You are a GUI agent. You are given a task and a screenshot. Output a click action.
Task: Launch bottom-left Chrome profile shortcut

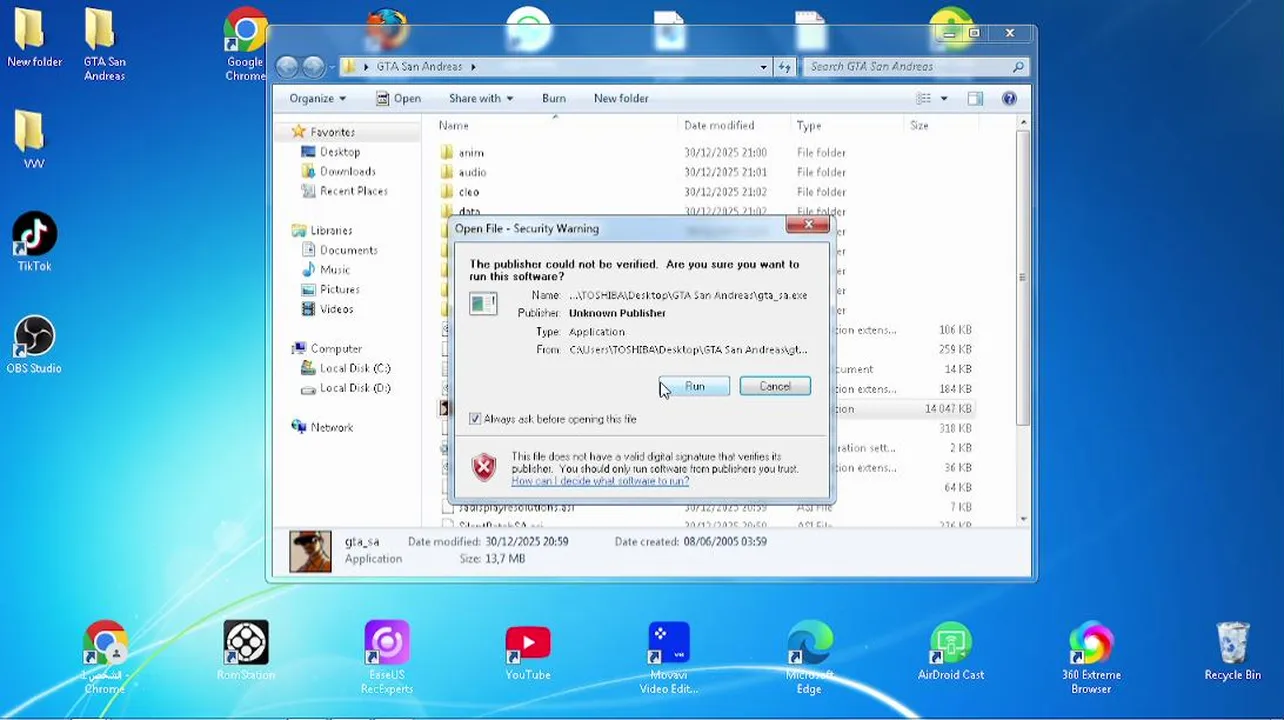(x=105, y=657)
